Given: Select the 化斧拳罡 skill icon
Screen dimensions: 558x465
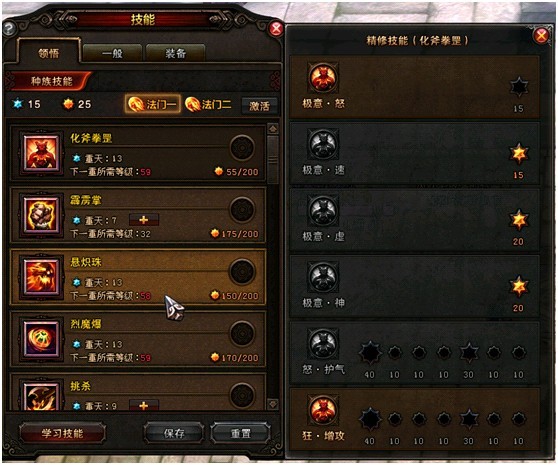Looking at the screenshot, I should click(x=41, y=153).
